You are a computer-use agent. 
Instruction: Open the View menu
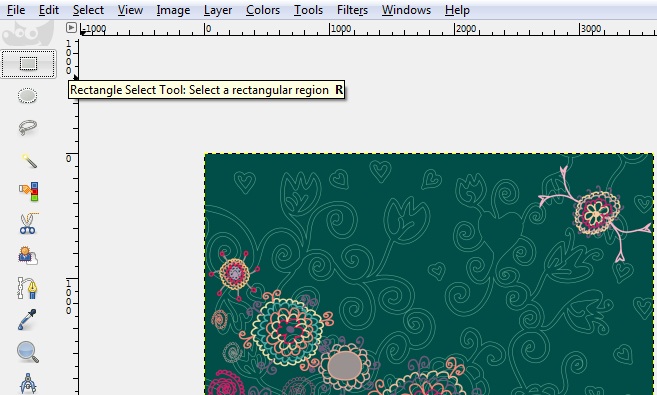pos(130,10)
